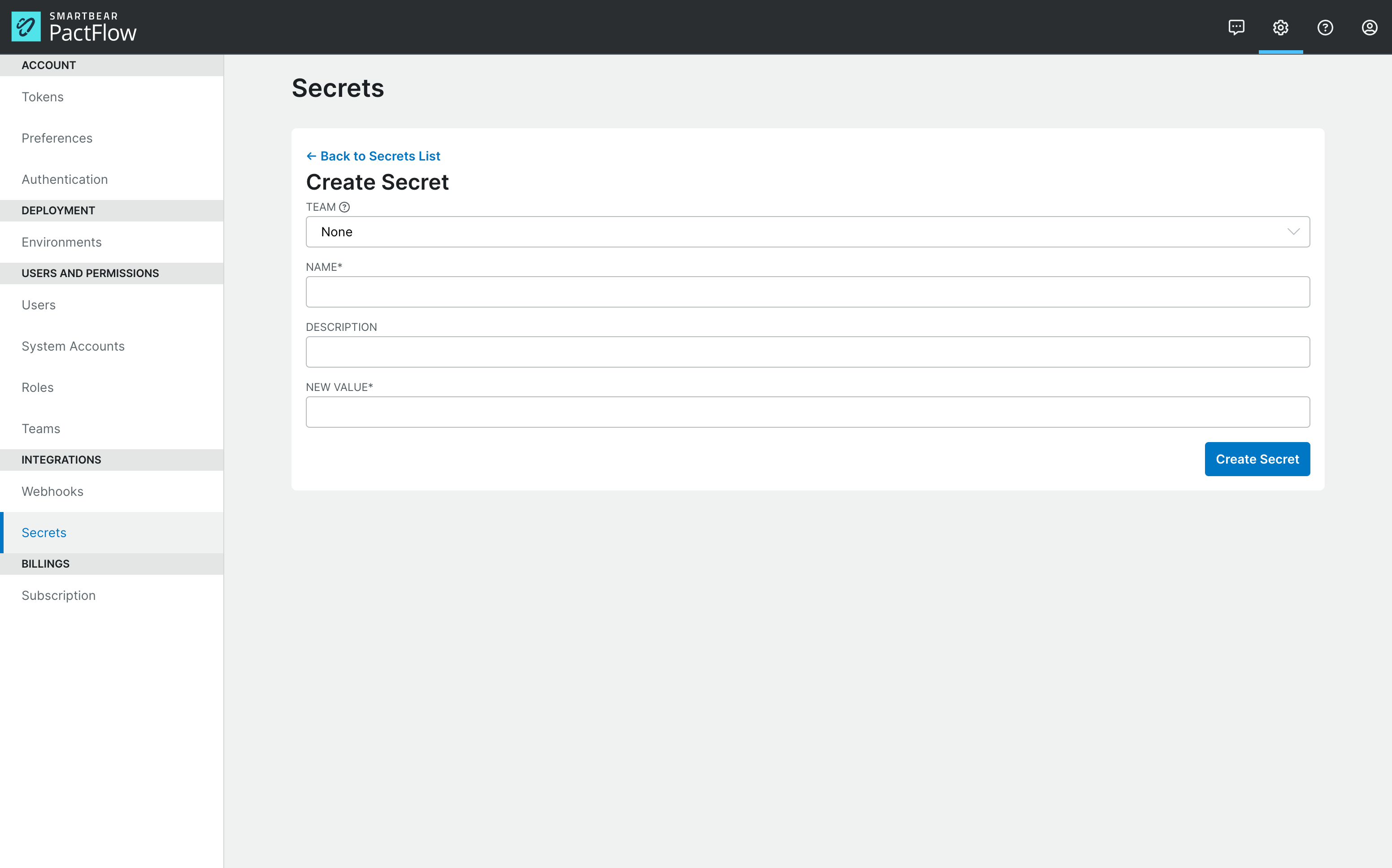Click the Team info tooltip icon
1392x868 pixels.
pyautogui.click(x=345, y=207)
